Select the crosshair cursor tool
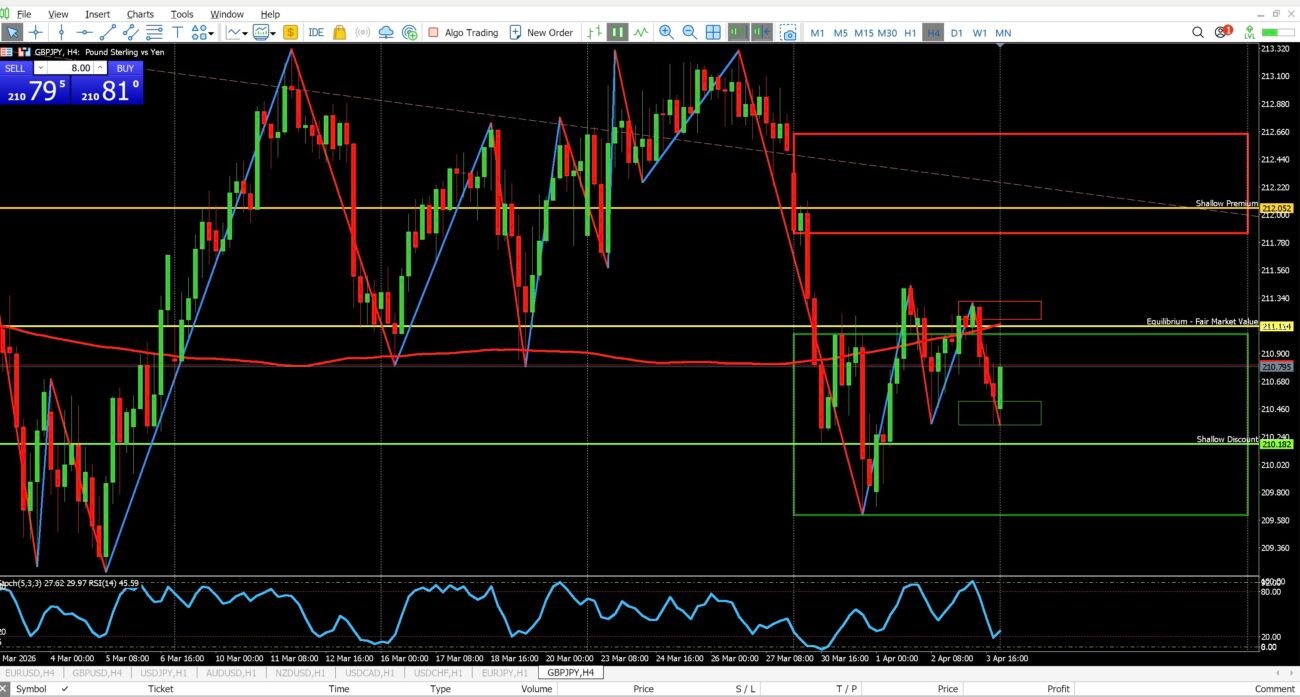 pos(36,33)
